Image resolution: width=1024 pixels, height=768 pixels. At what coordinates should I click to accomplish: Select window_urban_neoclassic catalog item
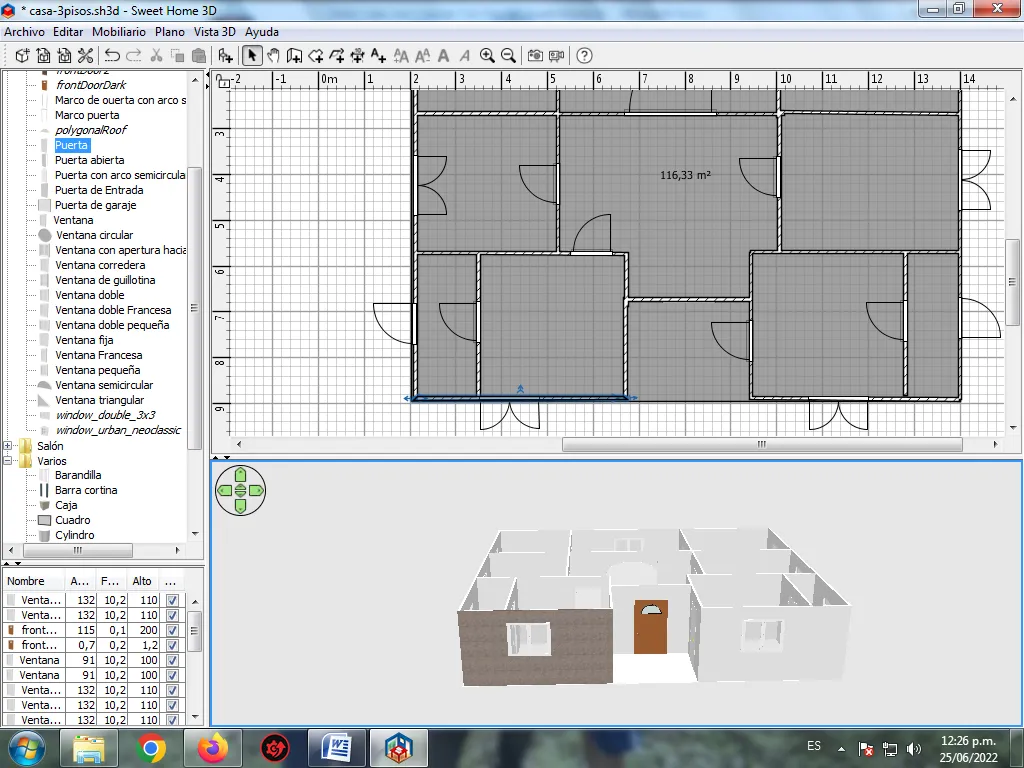click(118, 430)
